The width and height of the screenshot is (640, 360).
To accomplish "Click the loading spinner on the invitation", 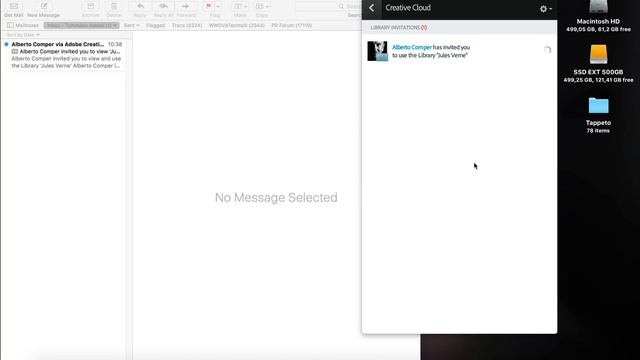I will [x=547, y=50].
